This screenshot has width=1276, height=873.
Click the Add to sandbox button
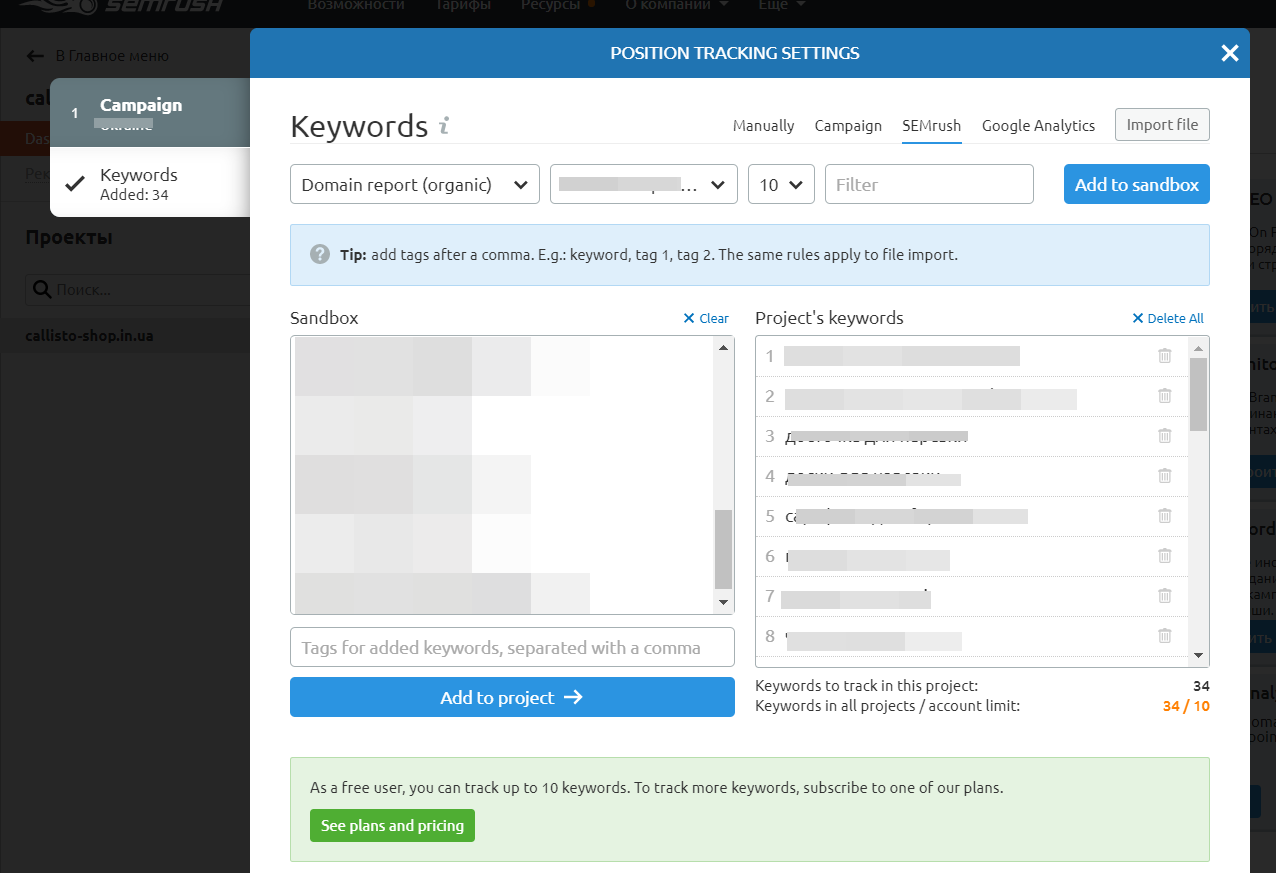click(1136, 185)
